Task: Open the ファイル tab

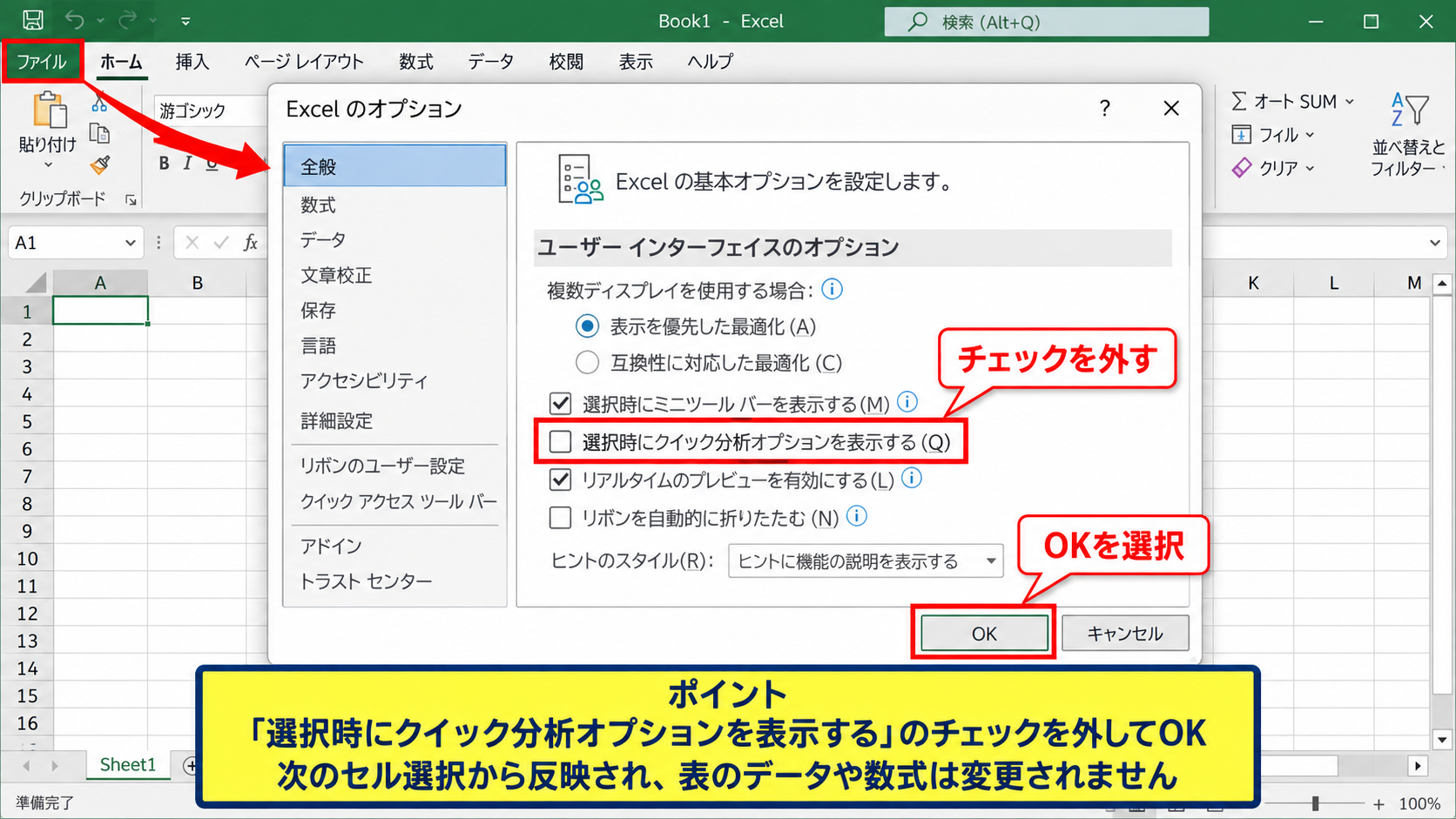Action: pos(42,62)
